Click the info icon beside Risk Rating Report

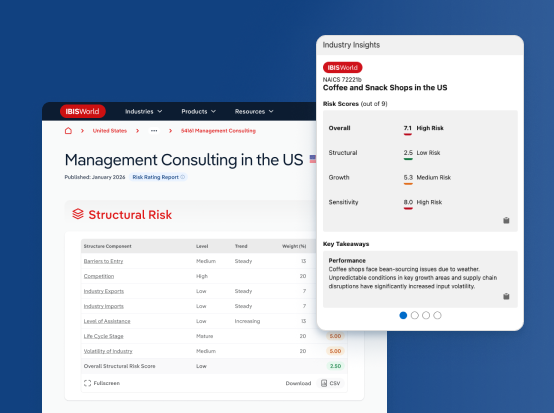click(x=183, y=177)
